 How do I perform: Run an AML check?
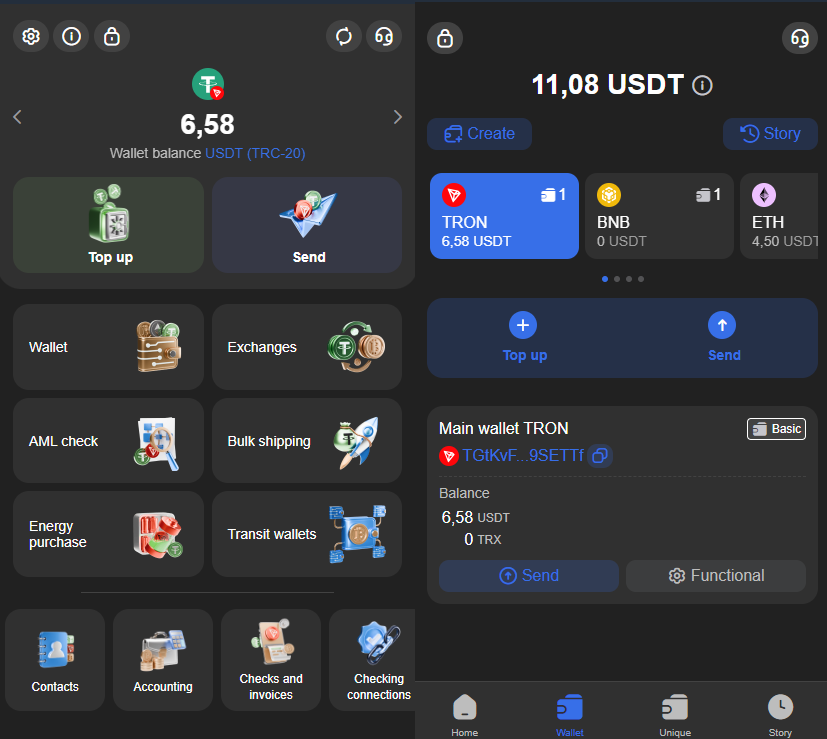[x=108, y=441]
